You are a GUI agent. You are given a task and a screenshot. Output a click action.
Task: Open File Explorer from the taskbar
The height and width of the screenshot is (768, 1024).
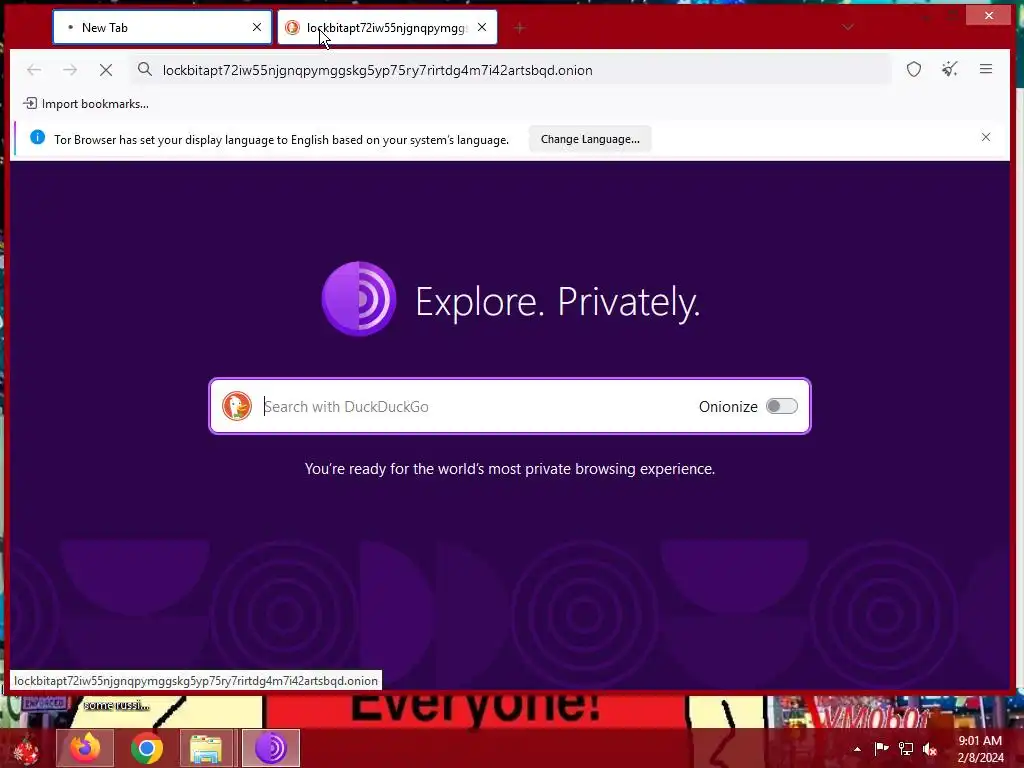[206, 748]
